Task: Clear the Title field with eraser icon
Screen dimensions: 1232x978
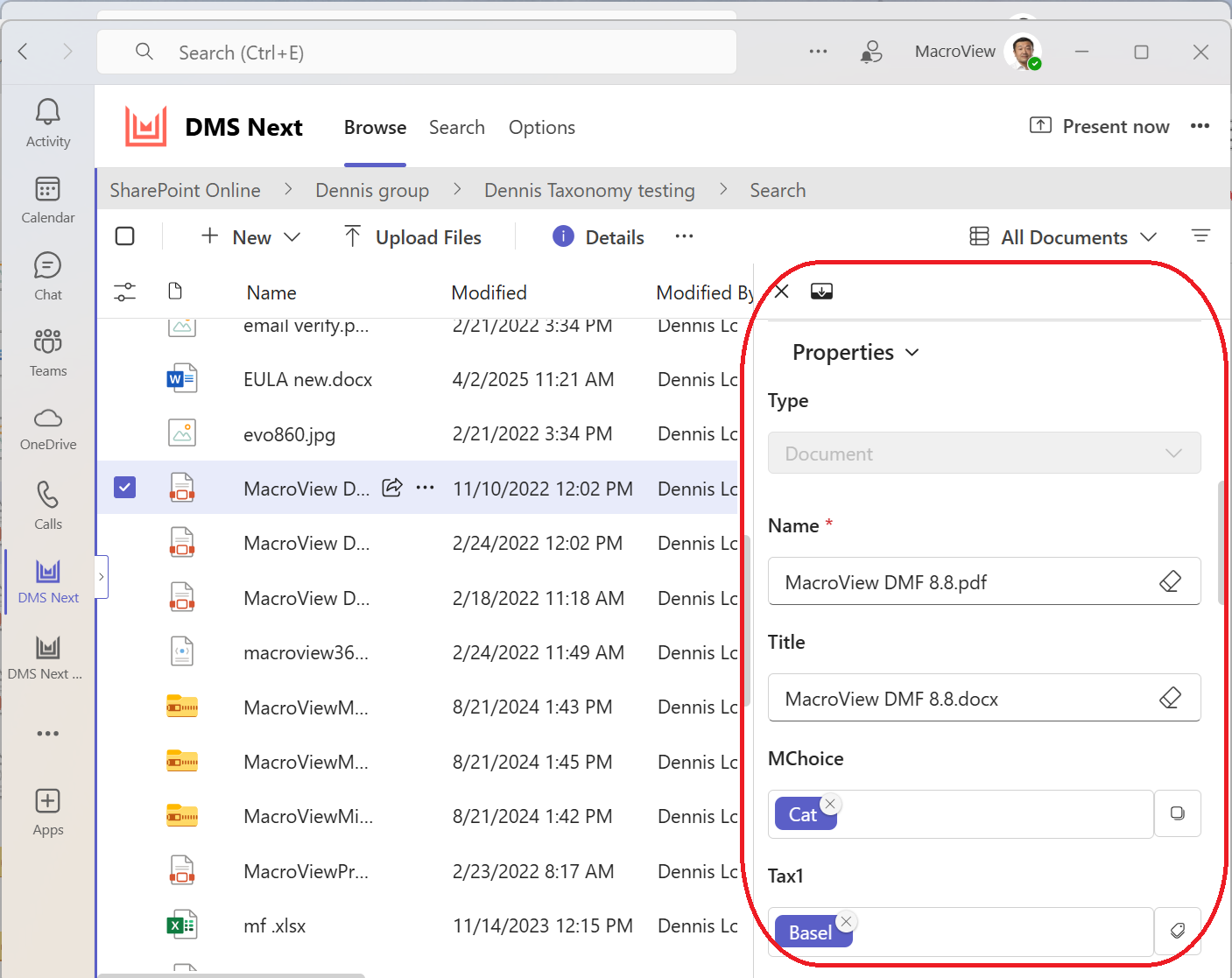Action: click(x=1170, y=698)
